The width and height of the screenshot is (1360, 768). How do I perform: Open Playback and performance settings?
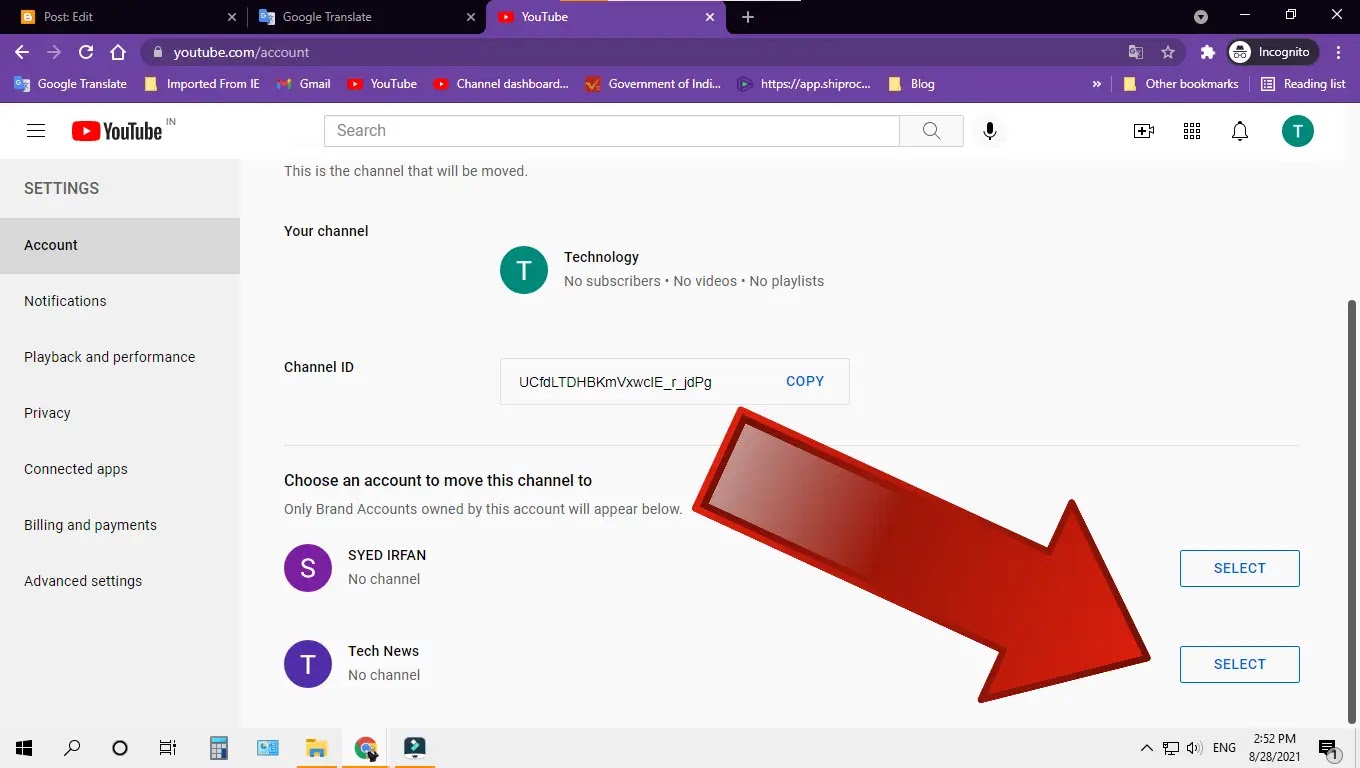pyautogui.click(x=120, y=357)
